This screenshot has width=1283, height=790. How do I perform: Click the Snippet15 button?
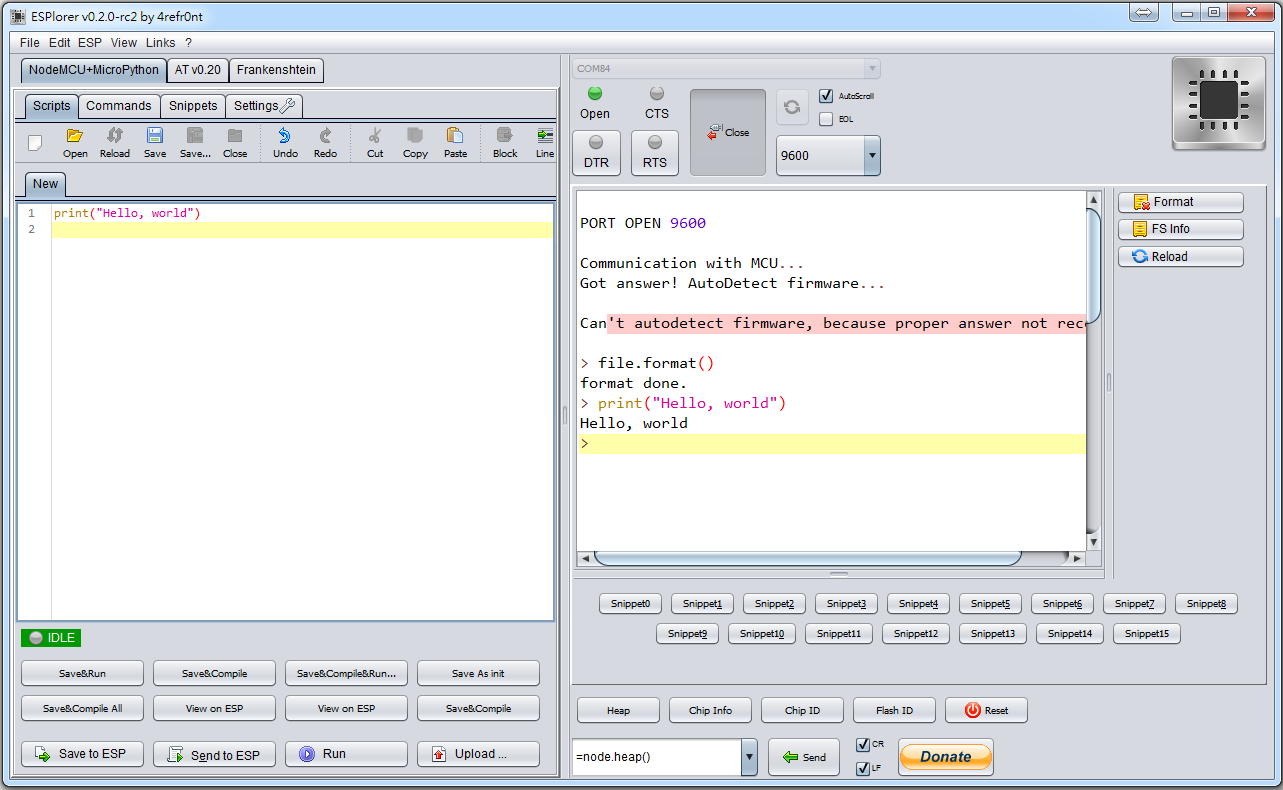click(x=1148, y=634)
